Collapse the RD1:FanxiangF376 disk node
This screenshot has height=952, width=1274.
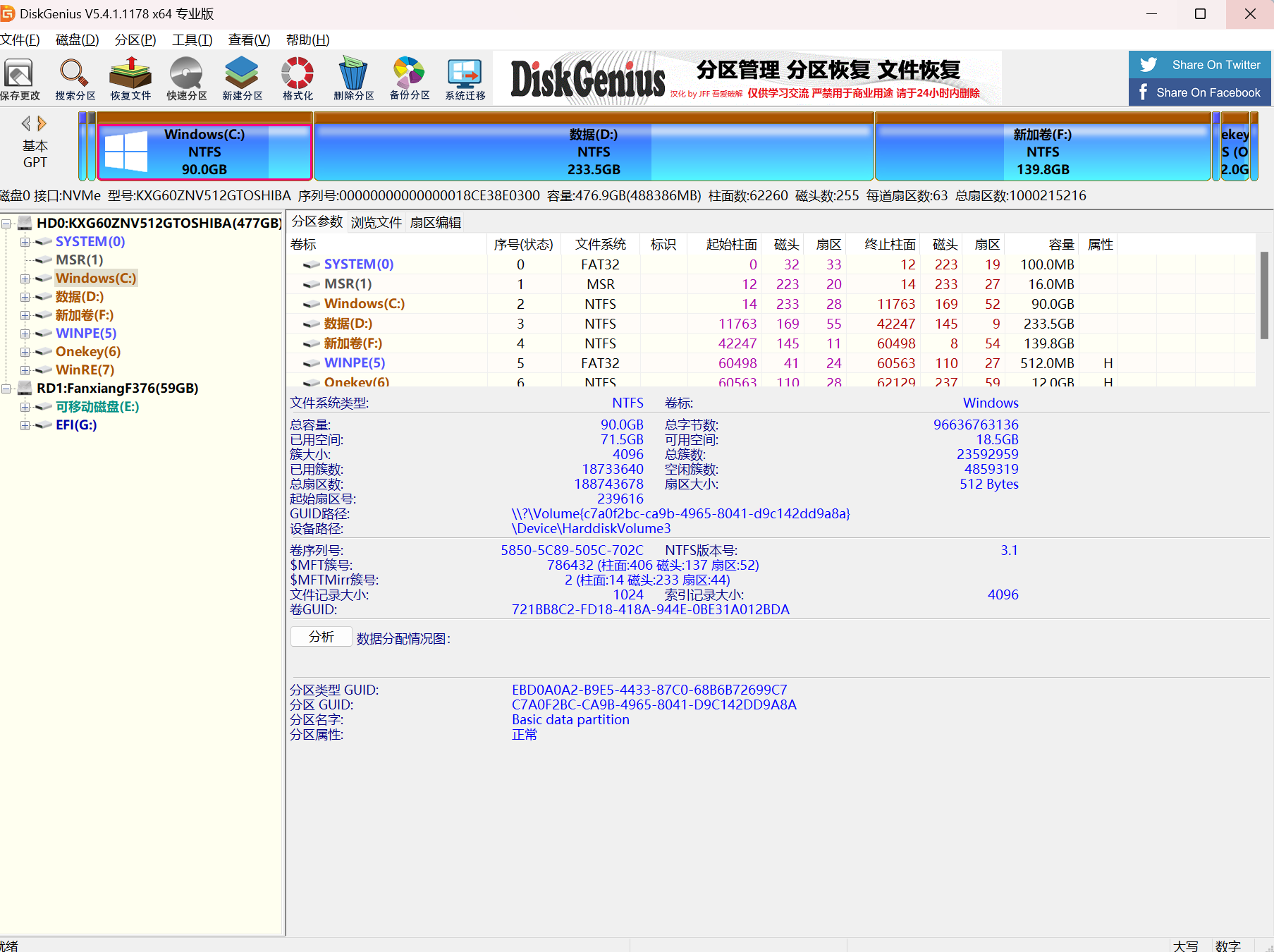[6, 389]
